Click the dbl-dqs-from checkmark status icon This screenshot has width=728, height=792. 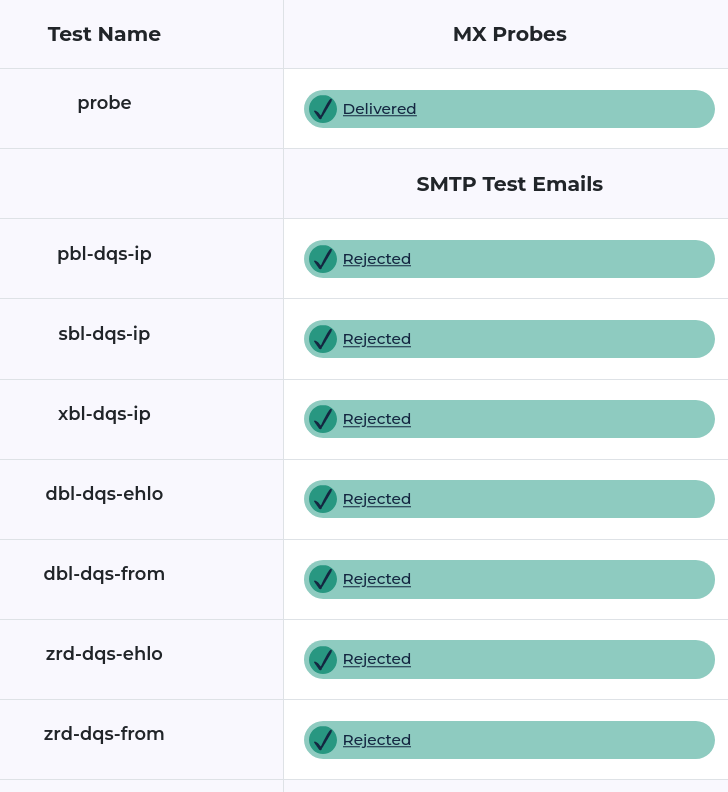coord(322,579)
